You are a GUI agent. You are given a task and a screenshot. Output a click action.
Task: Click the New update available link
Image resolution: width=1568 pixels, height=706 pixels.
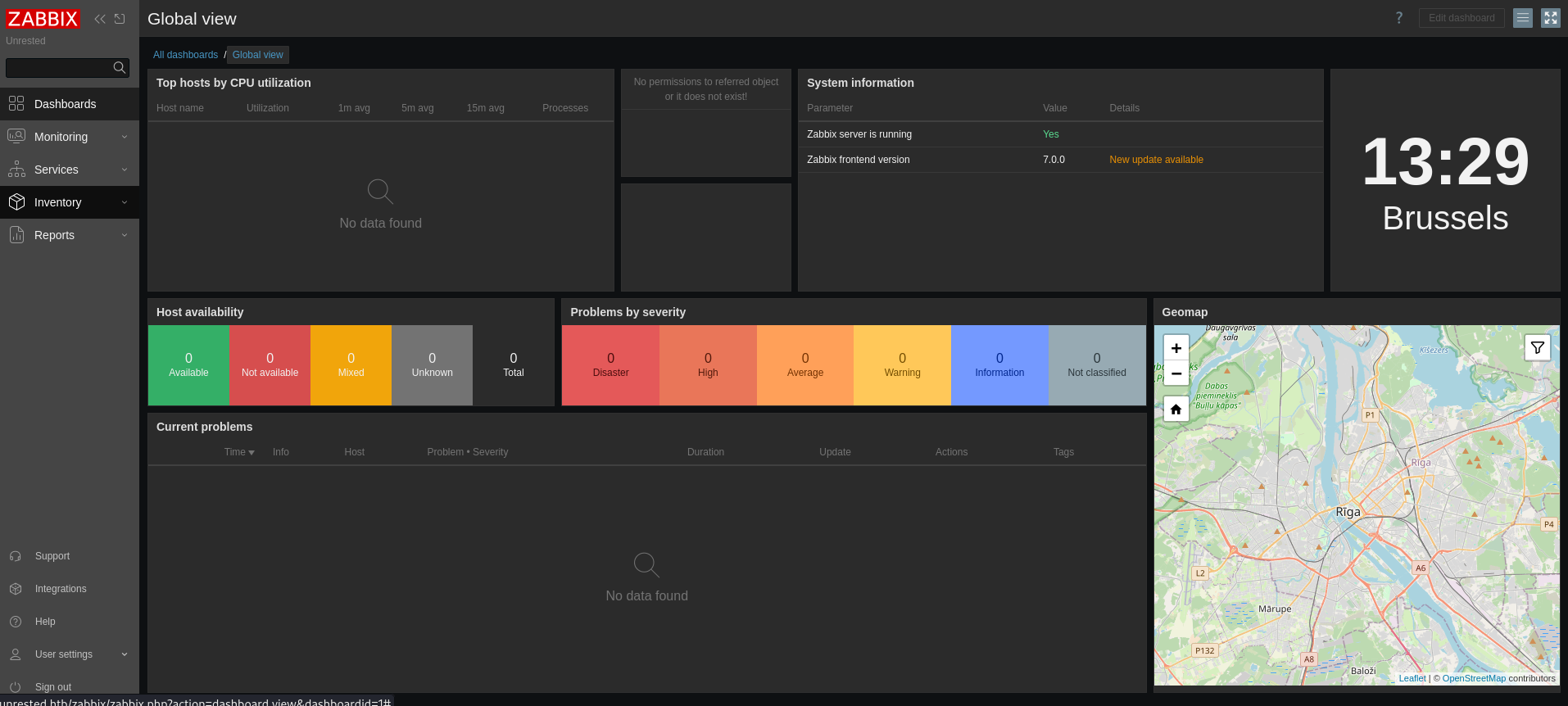1156,160
